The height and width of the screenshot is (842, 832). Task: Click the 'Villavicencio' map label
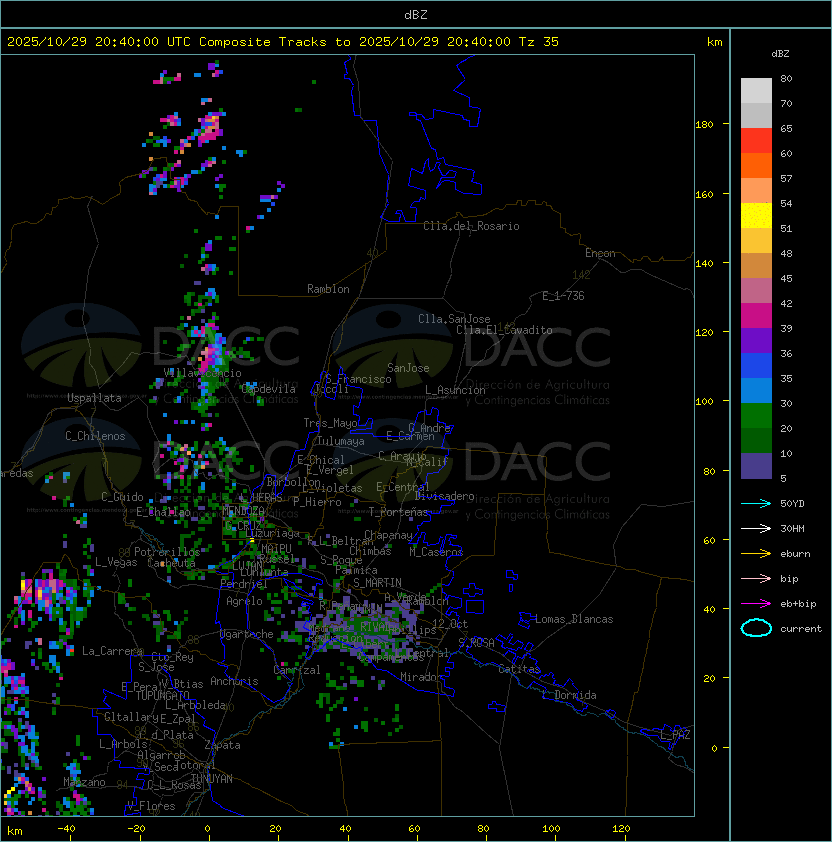point(202,373)
